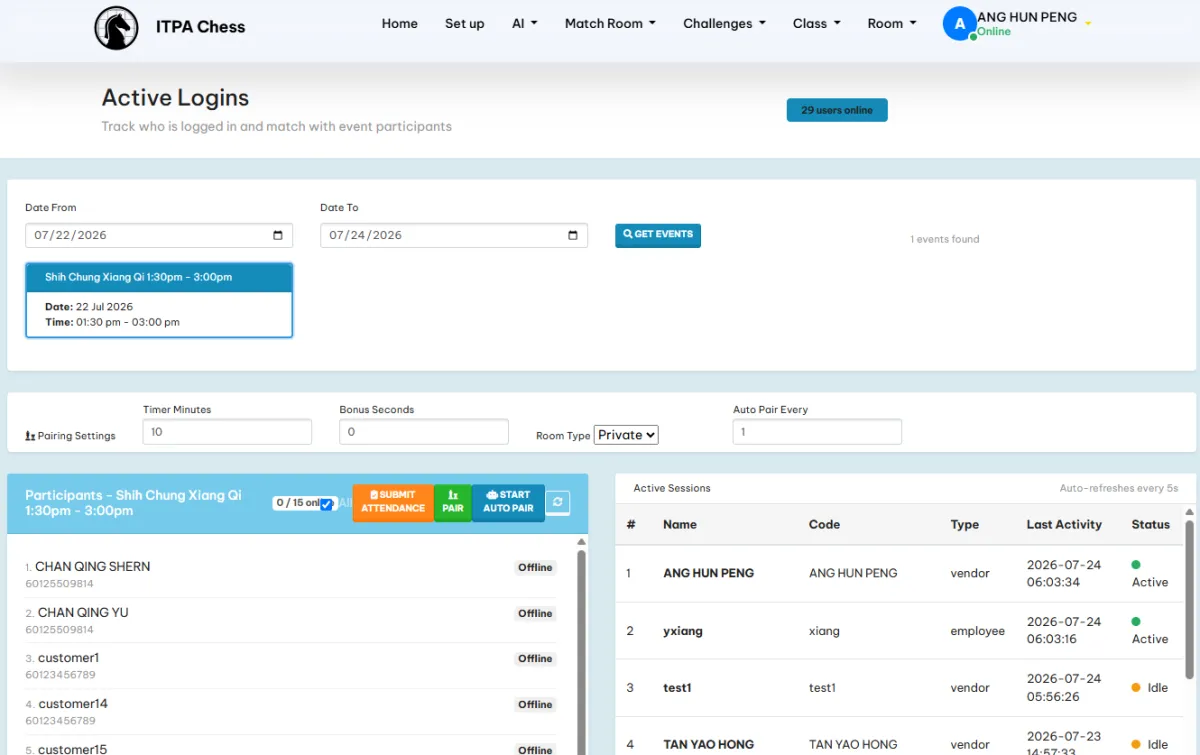The height and width of the screenshot is (755, 1200).
Task: Click the Date From input field
Action: coord(159,236)
